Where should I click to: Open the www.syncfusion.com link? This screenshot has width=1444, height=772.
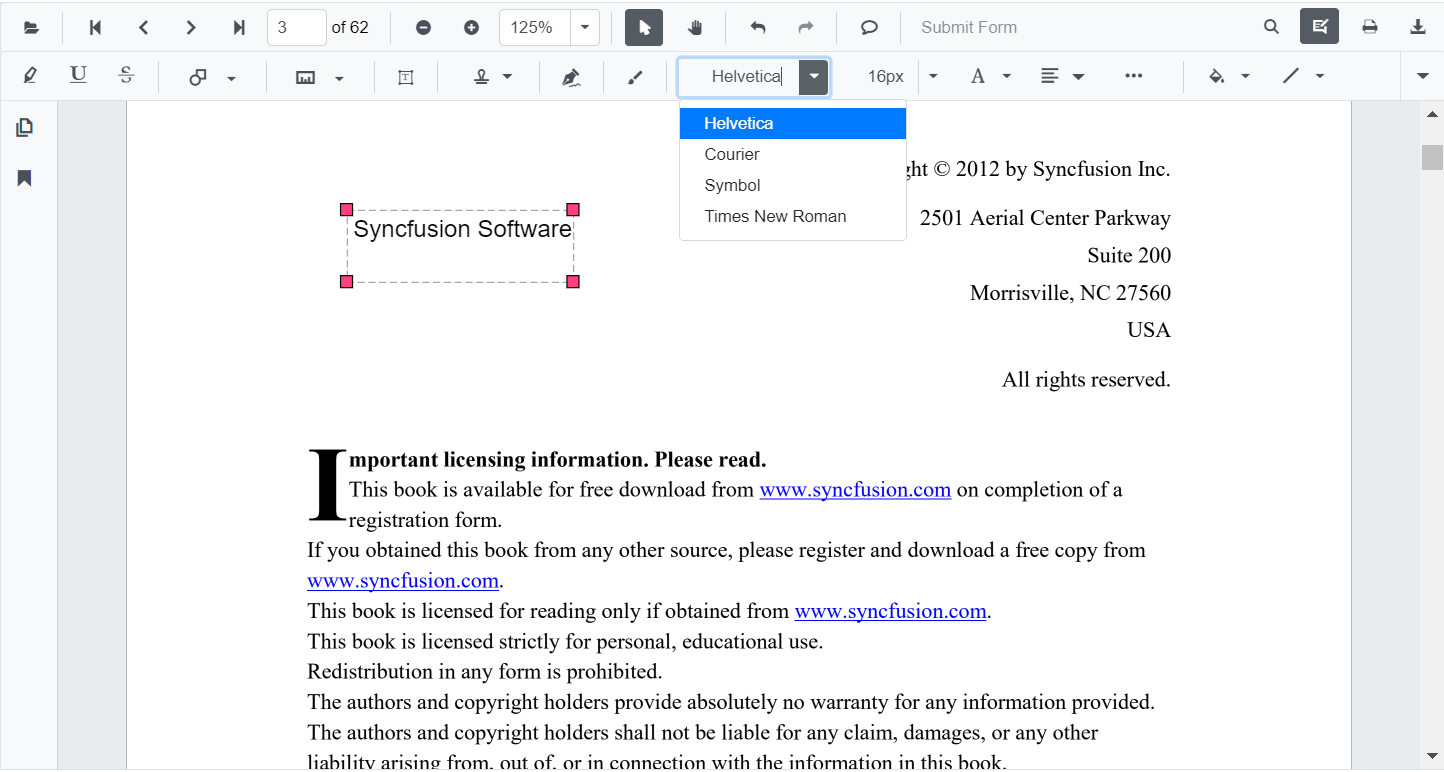[855, 490]
